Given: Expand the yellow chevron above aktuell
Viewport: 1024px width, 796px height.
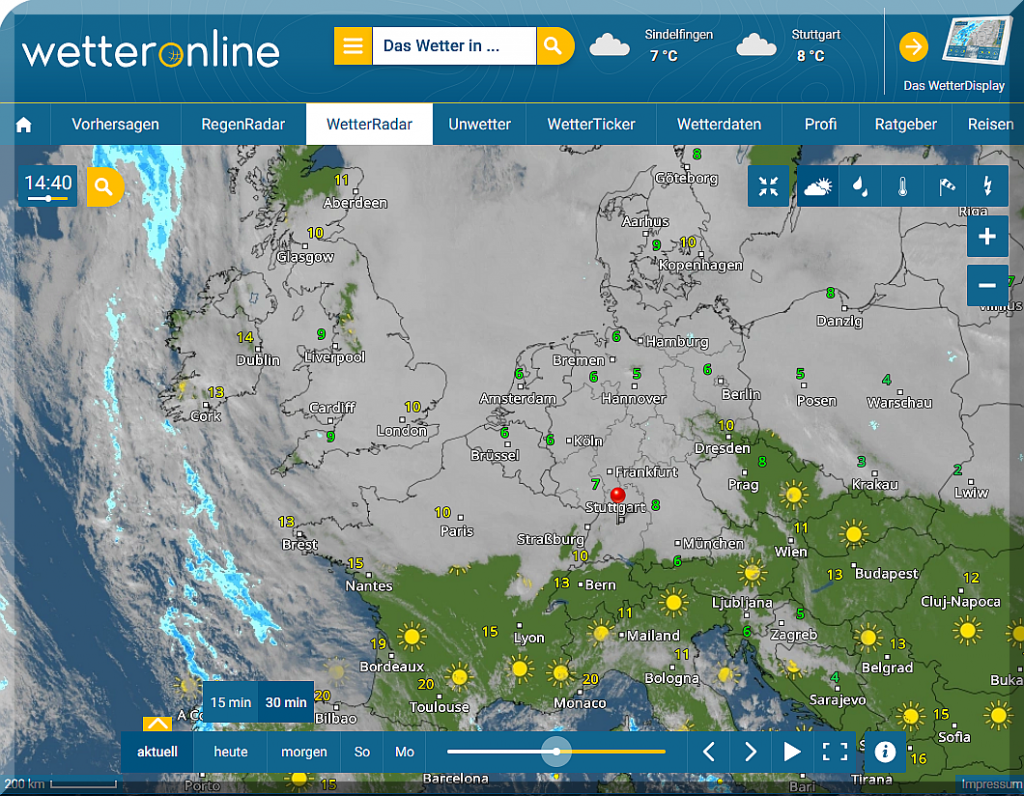Looking at the screenshot, I should [x=157, y=723].
